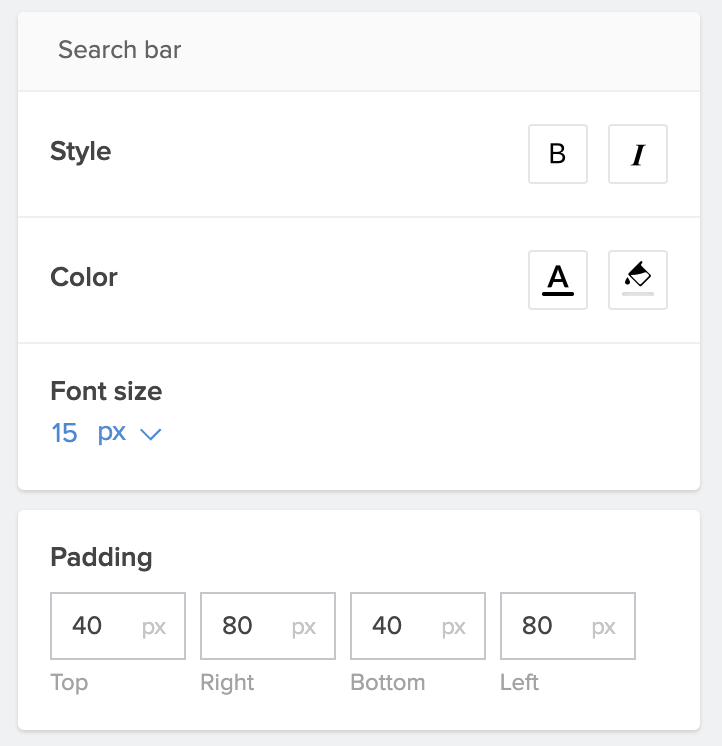Viewport: 722px width, 746px height.
Task: Toggle bold text style
Action: (x=558, y=154)
